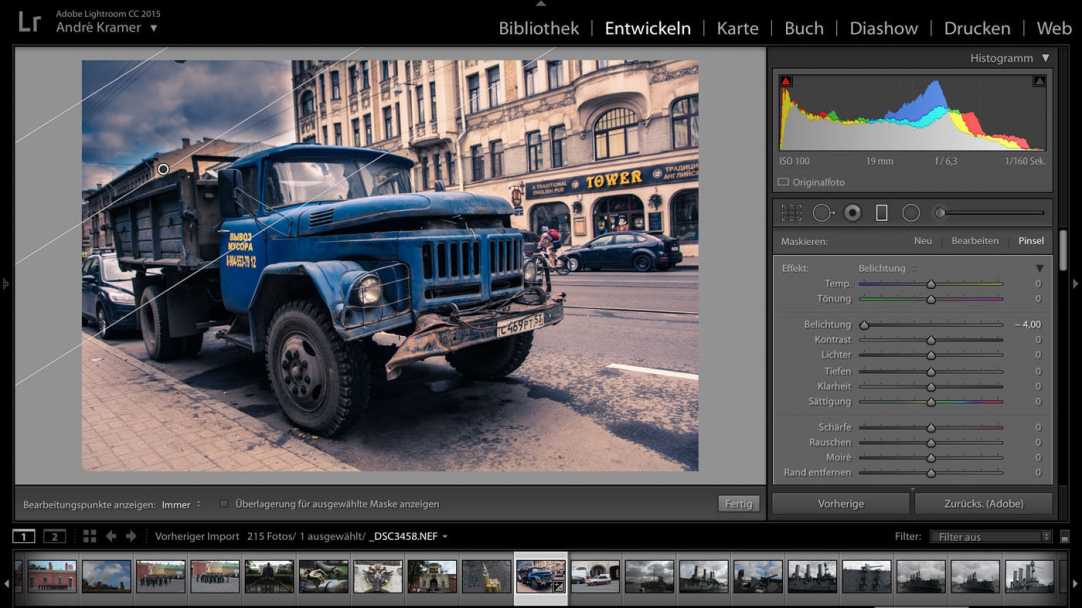Select the golden statue thumbnail
This screenshot has height=608, width=1082.
click(486, 576)
